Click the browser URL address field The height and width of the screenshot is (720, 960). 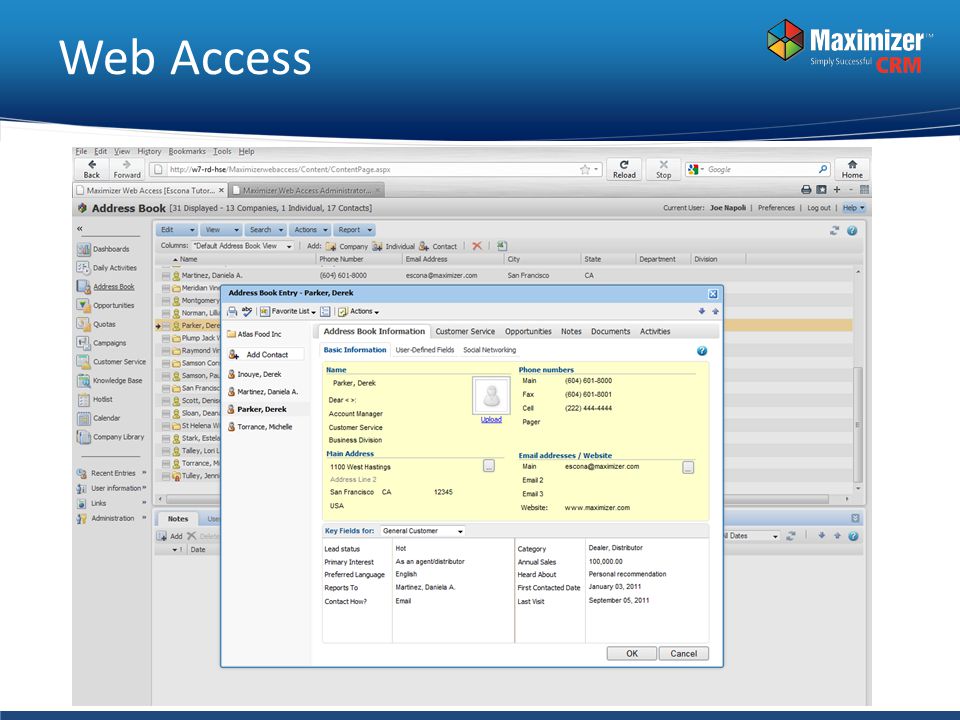377,170
